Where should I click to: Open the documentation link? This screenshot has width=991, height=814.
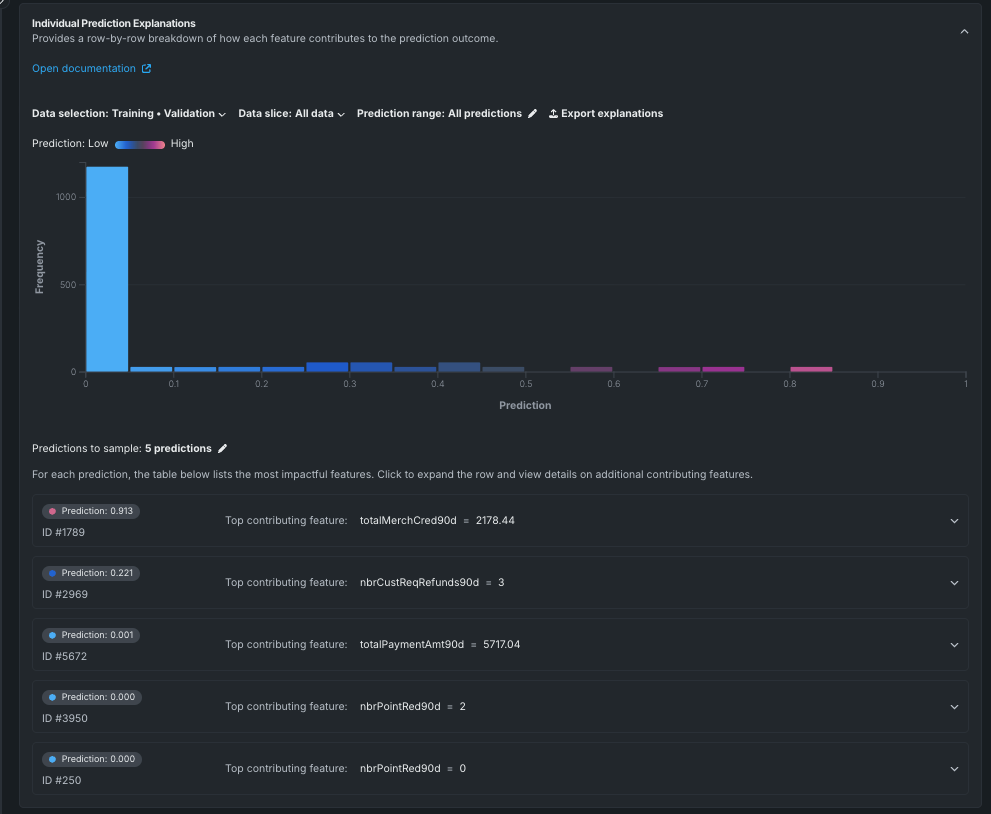pos(83,69)
